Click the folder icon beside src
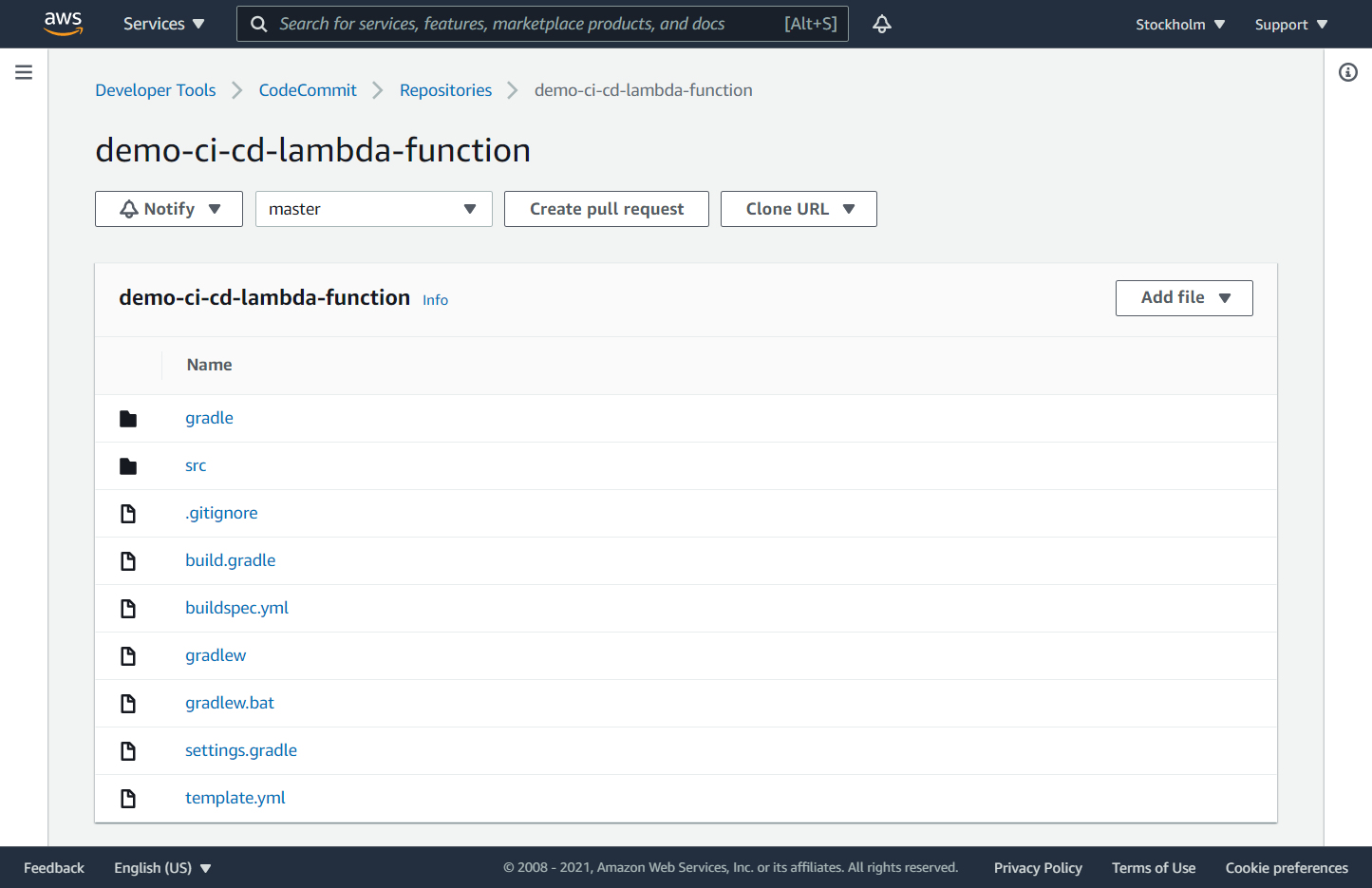The height and width of the screenshot is (888, 1372). pos(128,466)
